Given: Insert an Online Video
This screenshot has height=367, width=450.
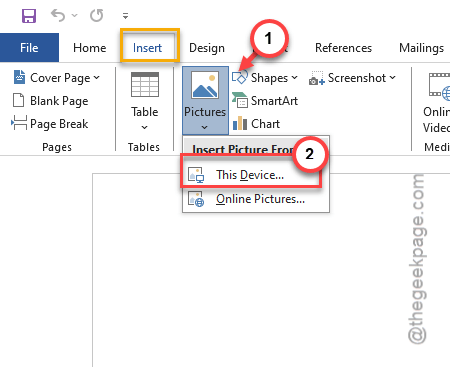Looking at the screenshot, I should (437, 102).
